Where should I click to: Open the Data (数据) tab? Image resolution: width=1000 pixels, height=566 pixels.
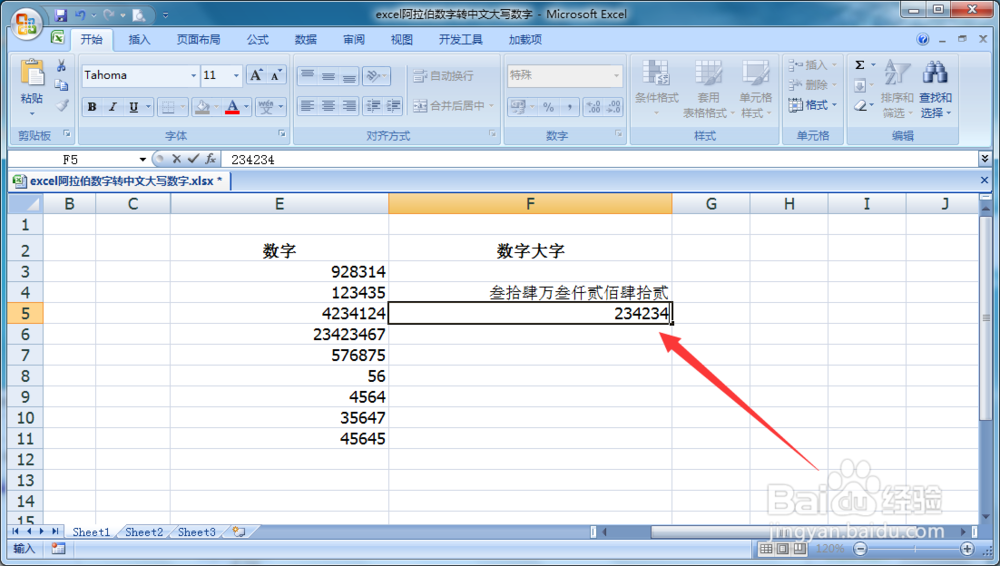[305, 40]
